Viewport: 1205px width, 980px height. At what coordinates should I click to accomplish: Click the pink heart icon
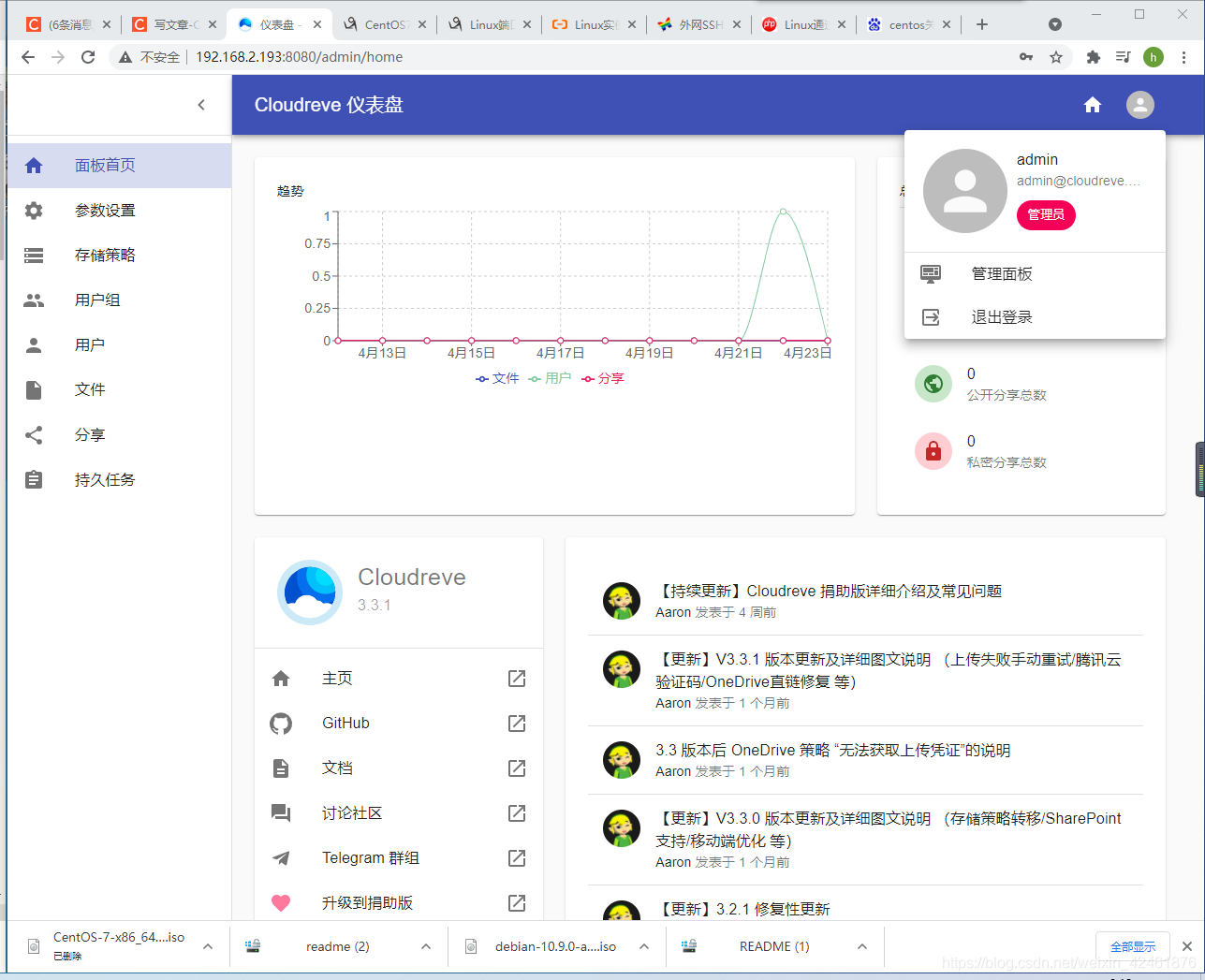[x=281, y=903]
